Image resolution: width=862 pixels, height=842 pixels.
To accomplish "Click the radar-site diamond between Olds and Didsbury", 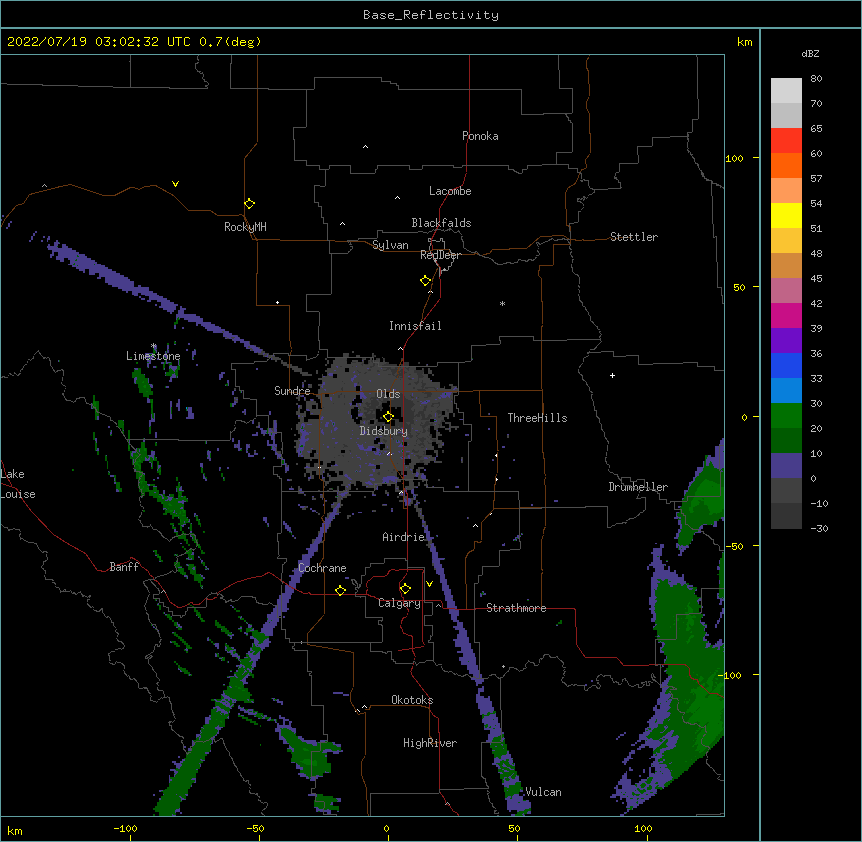I will [389, 416].
